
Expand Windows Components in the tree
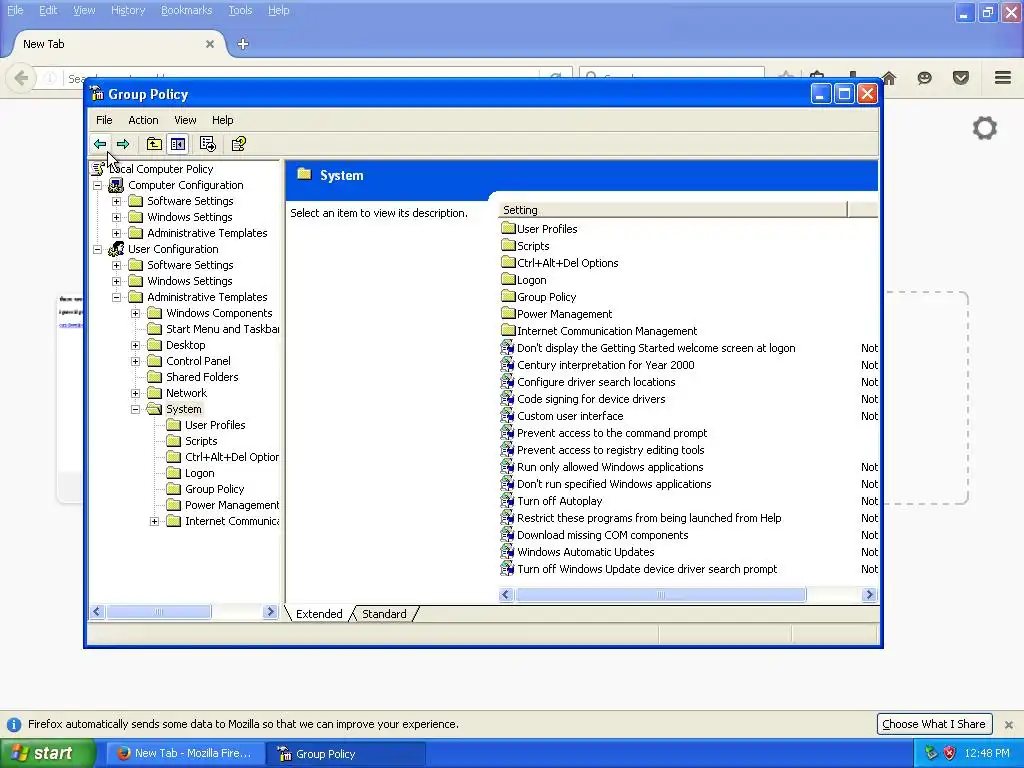click(135, 313)
